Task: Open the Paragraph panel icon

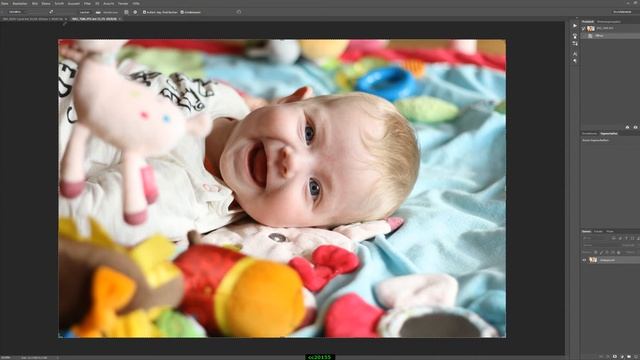Action: [x=575, y=61]
